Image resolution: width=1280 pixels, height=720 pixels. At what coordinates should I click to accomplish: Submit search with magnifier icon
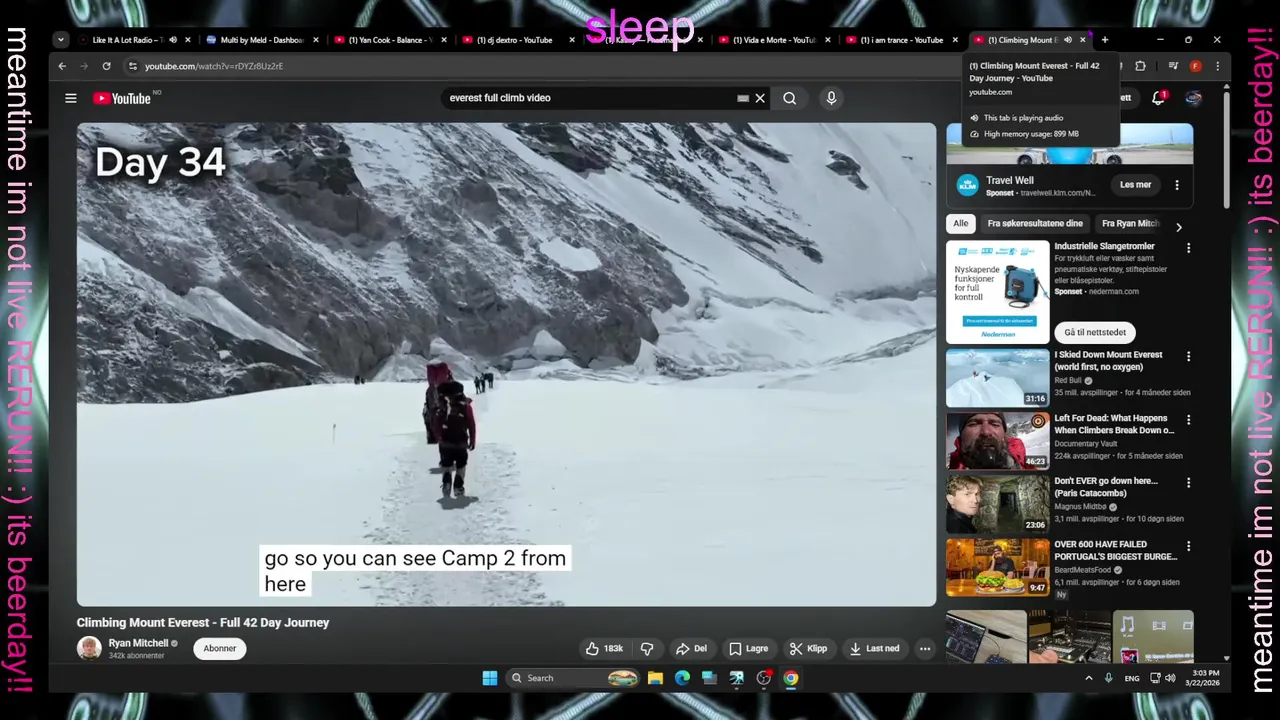pos(790,98)
